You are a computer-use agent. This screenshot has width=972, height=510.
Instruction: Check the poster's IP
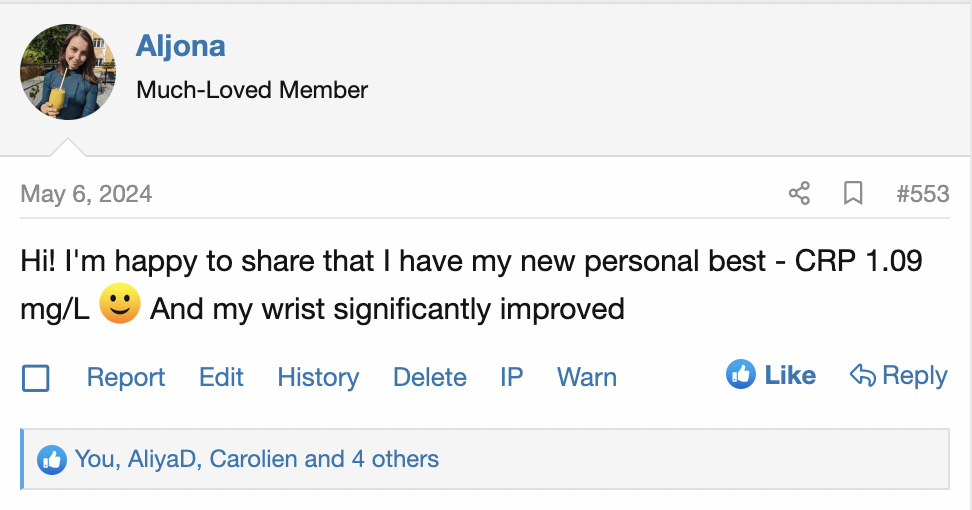point(511,377)
